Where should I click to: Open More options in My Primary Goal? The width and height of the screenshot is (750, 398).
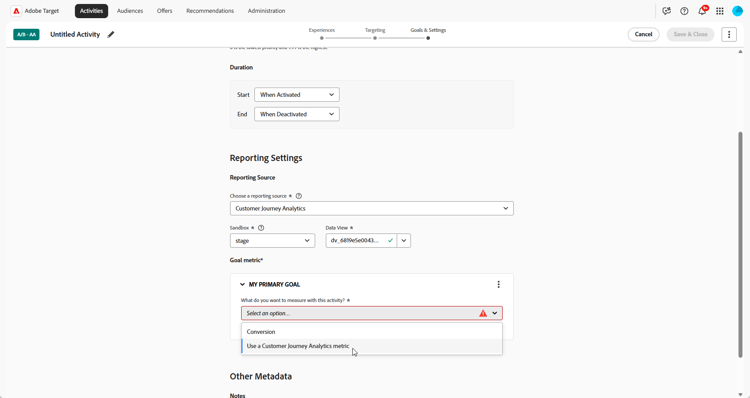click(x=498, y=285)
